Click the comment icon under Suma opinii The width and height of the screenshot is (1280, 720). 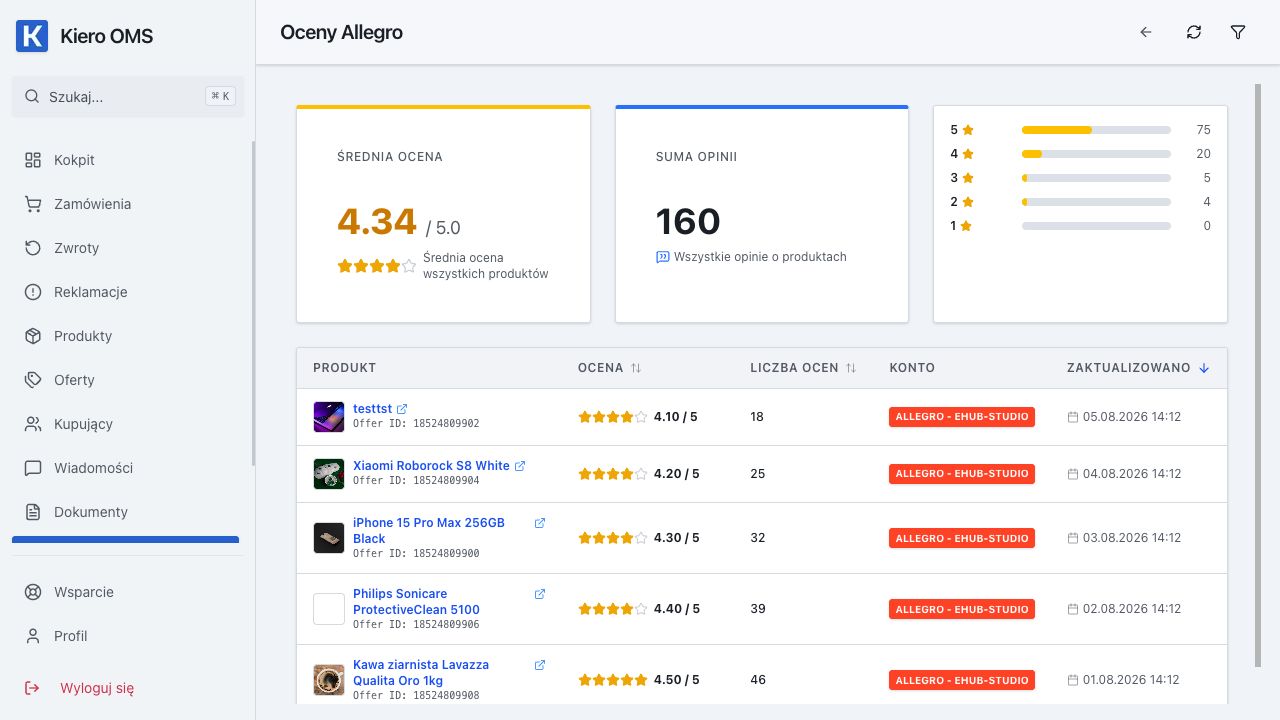coord(662,257)
